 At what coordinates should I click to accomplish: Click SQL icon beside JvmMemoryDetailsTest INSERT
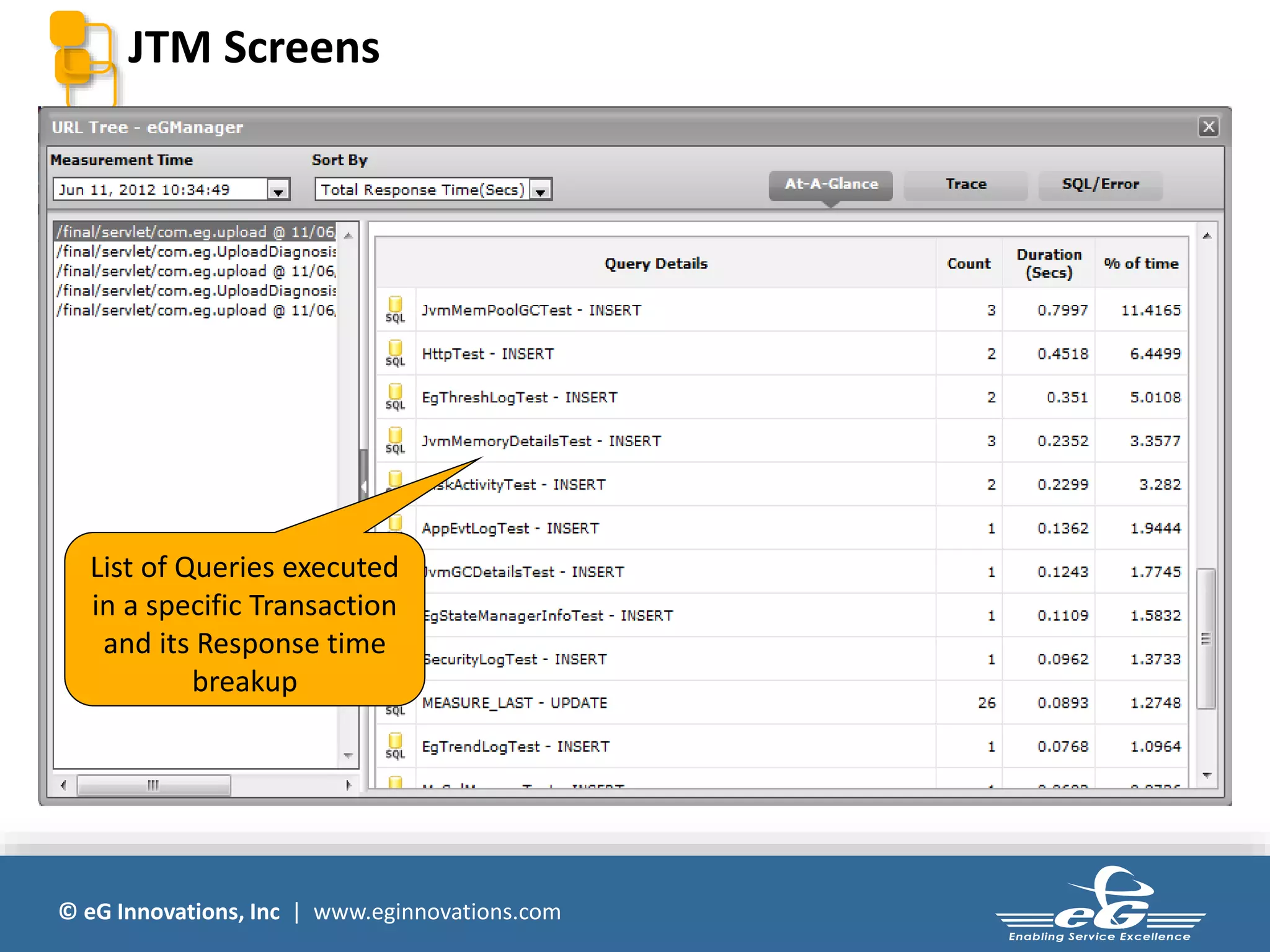click(x=395, y=440)
